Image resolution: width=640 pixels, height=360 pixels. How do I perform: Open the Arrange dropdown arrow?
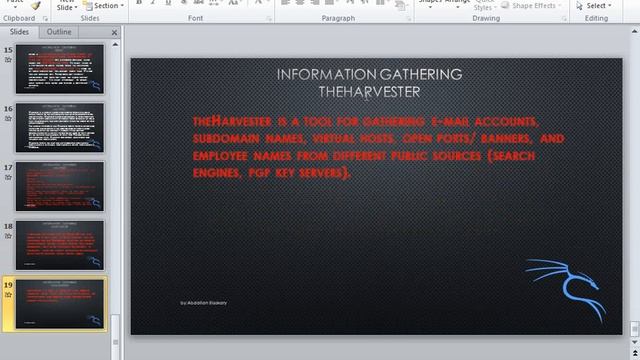click(457, 7)
